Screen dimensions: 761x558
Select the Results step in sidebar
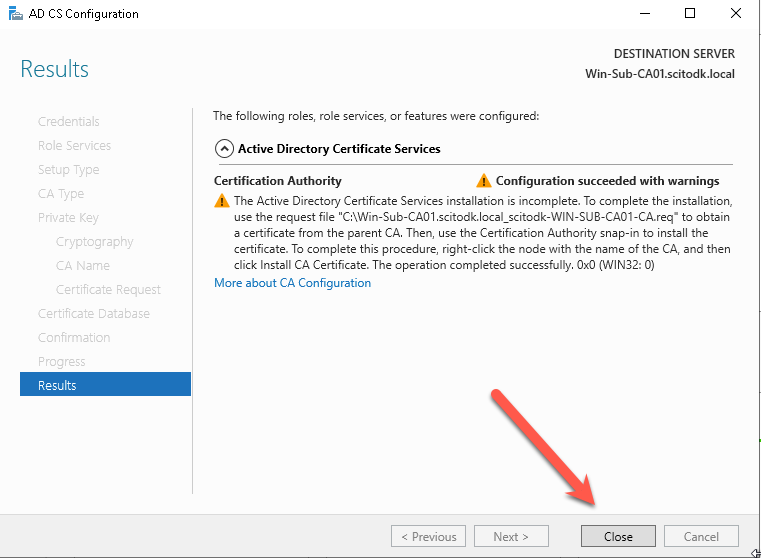(105, 384)
